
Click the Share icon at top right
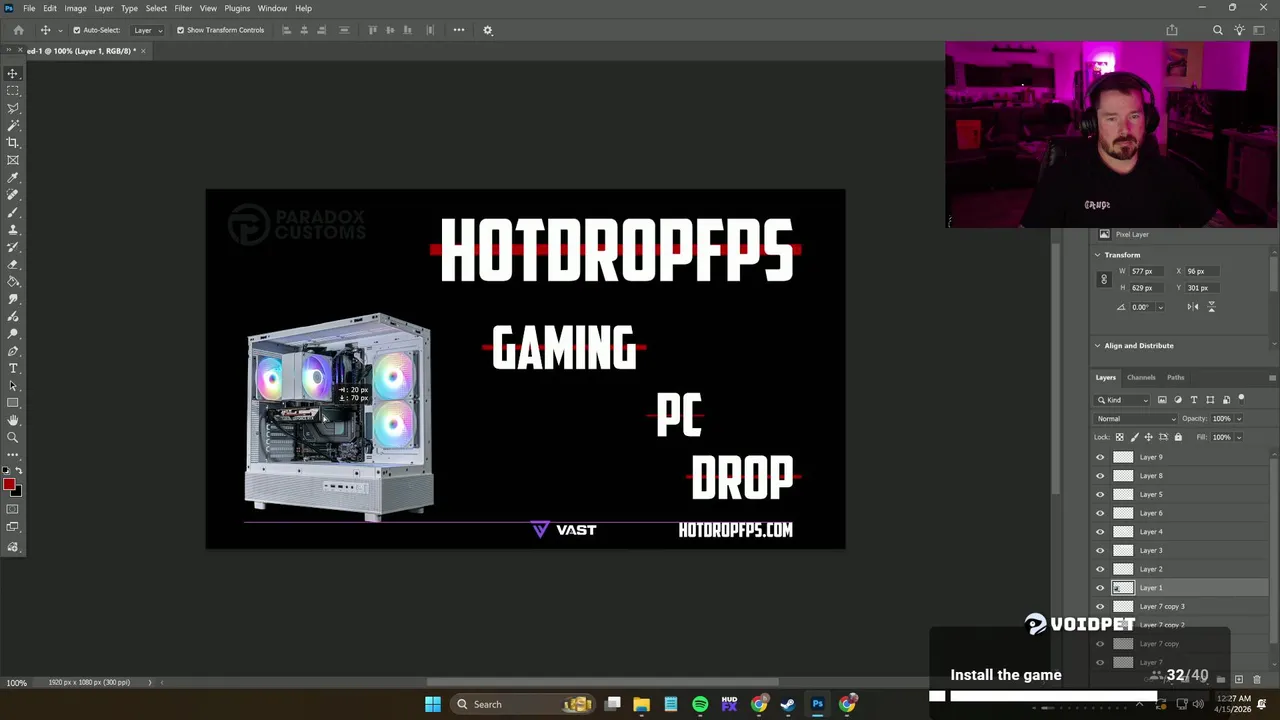tap(1172, 30)
